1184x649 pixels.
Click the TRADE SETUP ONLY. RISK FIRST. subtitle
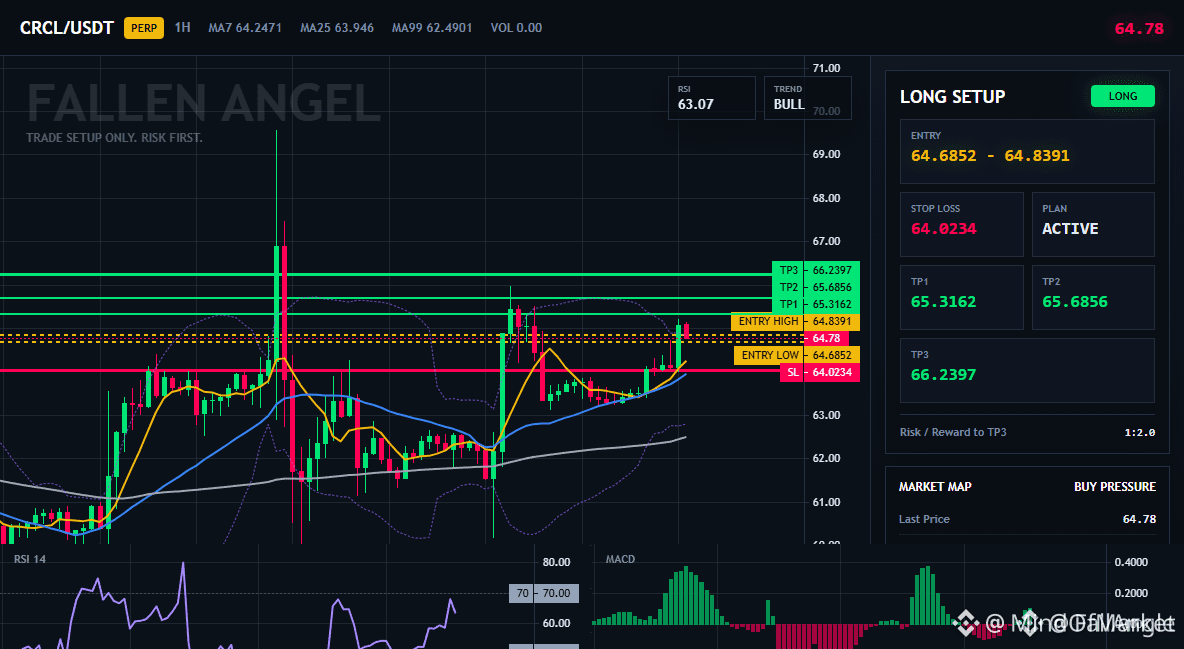pyautogui.click(x=114, y=138)
